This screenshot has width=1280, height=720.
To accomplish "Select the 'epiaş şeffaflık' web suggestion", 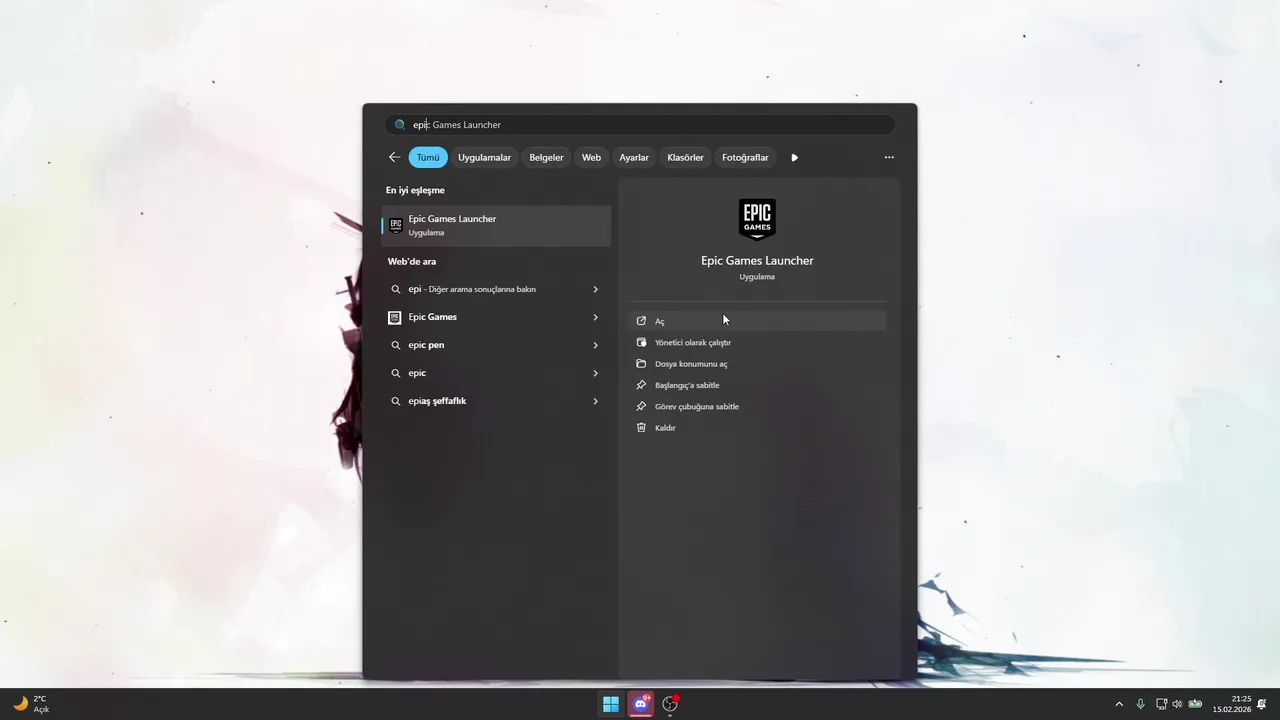I will coord(496,401).
